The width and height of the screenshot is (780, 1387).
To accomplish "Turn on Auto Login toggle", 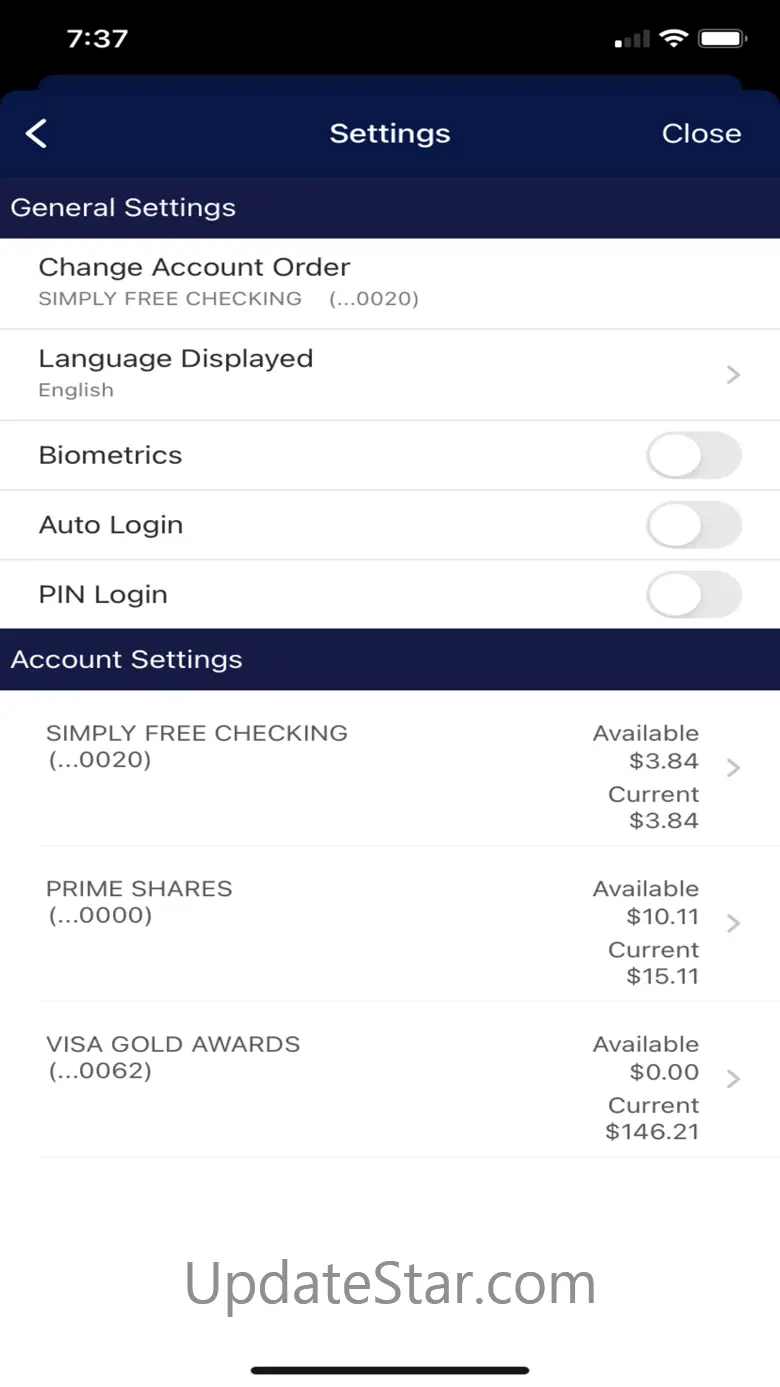I will [x=694, y=525].
